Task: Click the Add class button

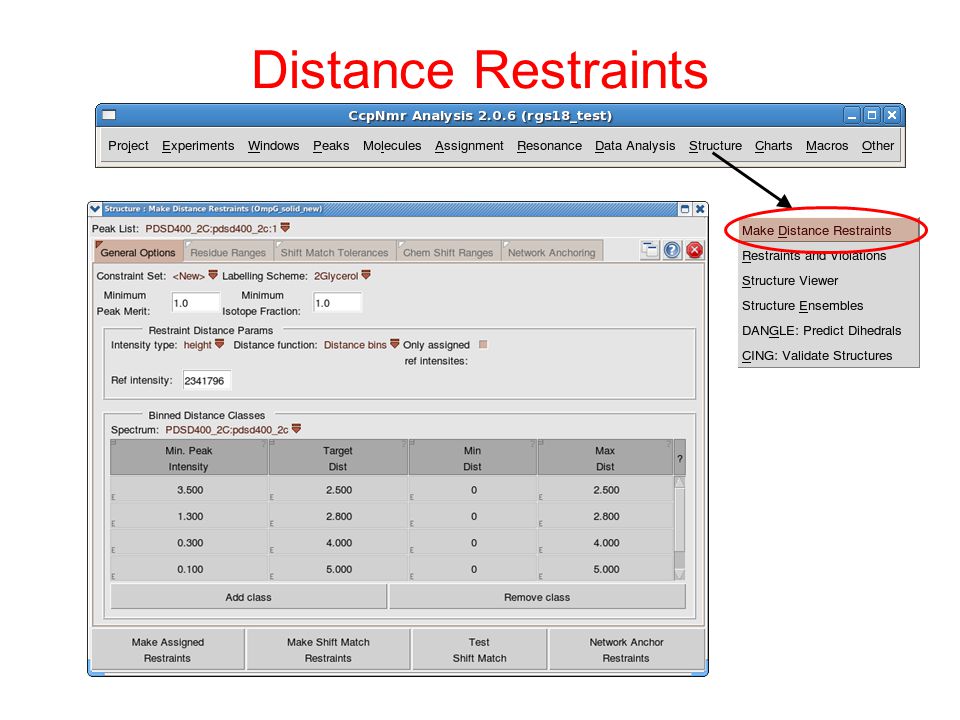Action: 248,597
